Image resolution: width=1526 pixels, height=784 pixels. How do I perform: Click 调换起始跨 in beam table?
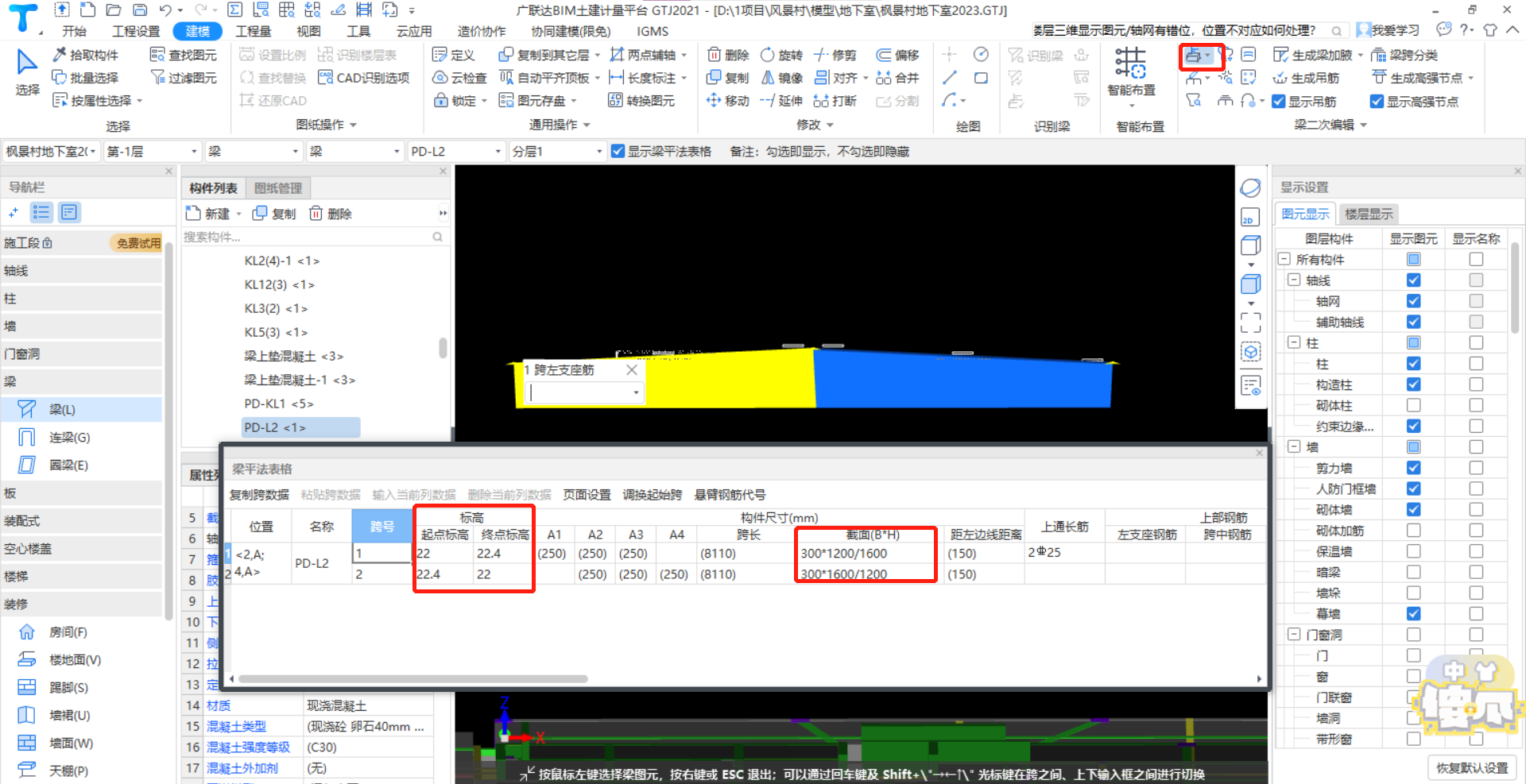pos(652,495)
